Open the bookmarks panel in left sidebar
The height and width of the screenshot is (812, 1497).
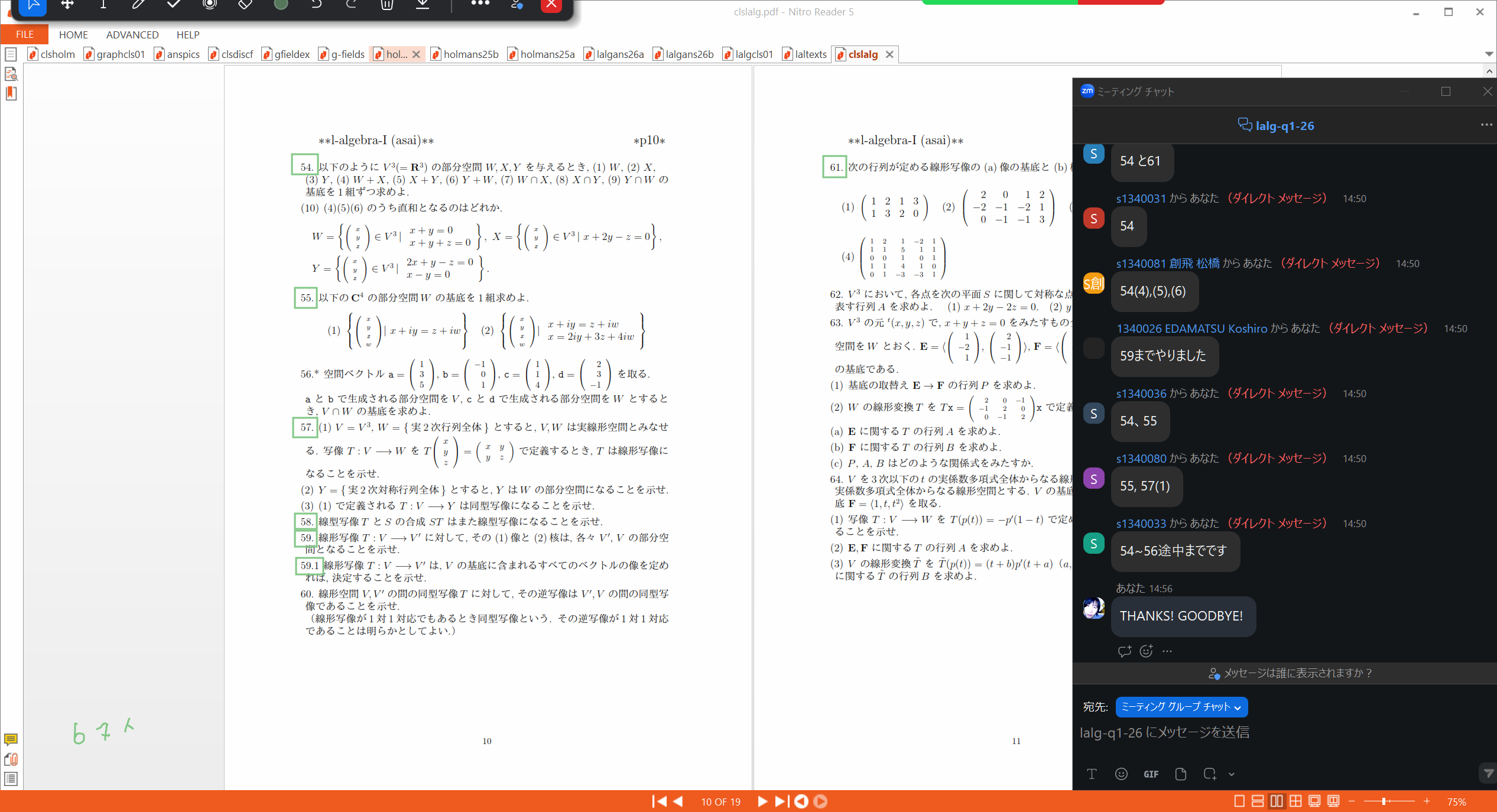[11, 93]
